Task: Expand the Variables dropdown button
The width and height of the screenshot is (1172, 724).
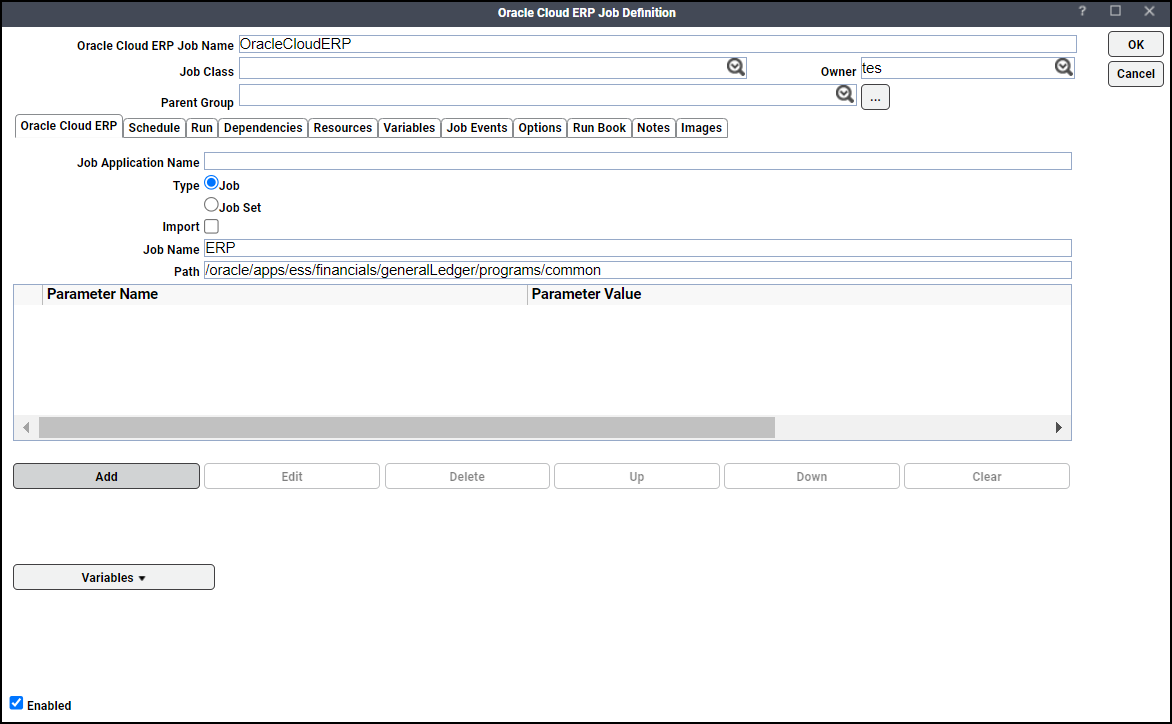Action: (114, 577)
